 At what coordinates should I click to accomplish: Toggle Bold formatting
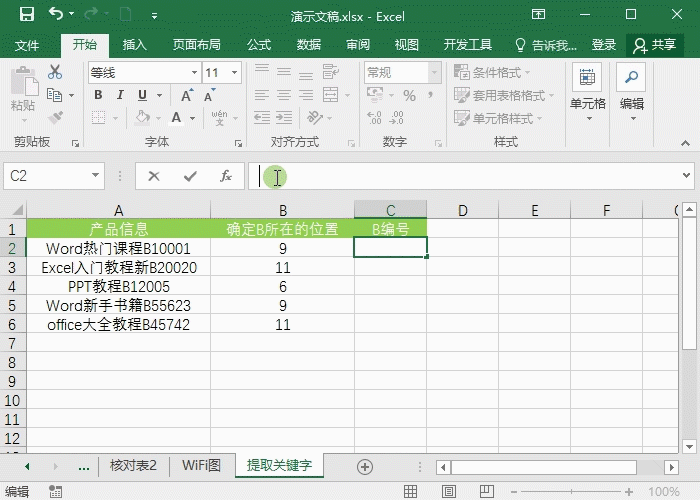point(98,95)
